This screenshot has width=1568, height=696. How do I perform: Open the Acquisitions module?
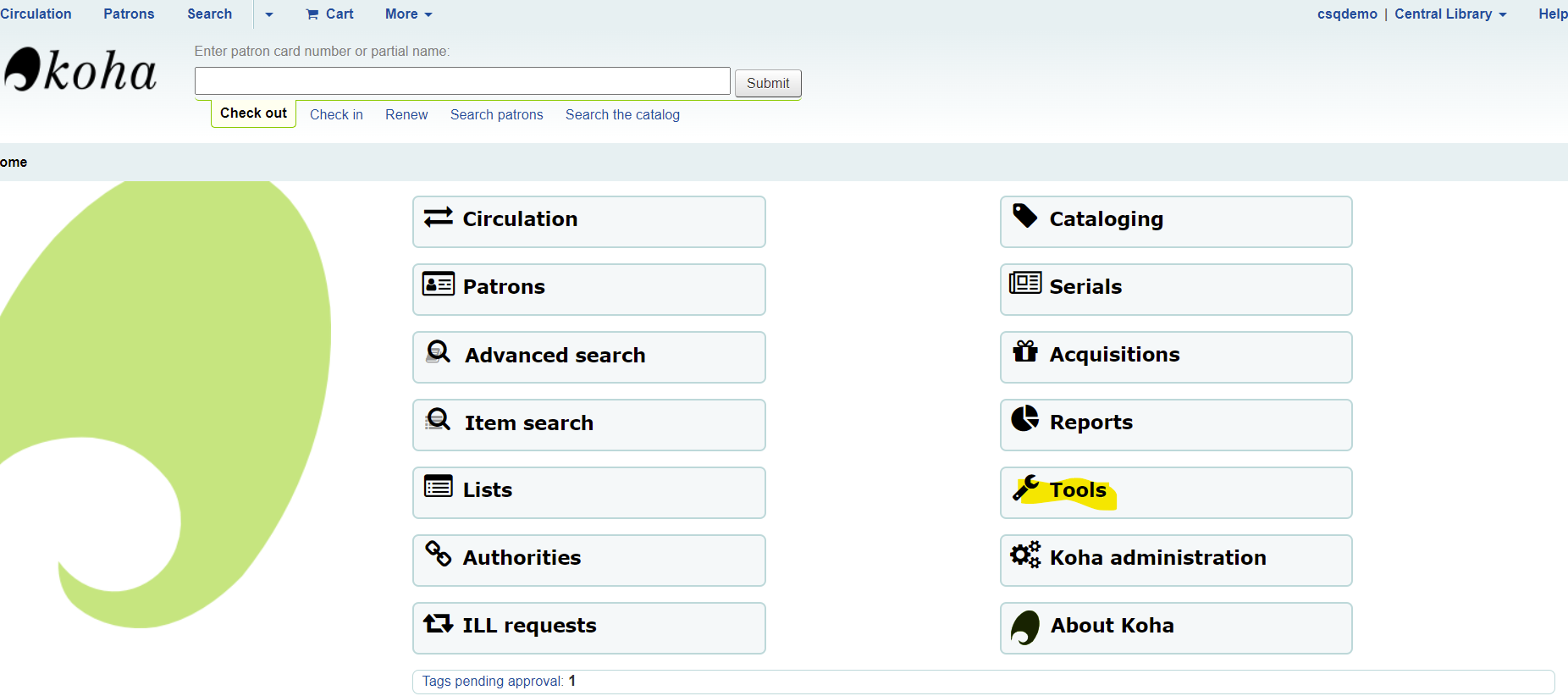[1176, 357]
